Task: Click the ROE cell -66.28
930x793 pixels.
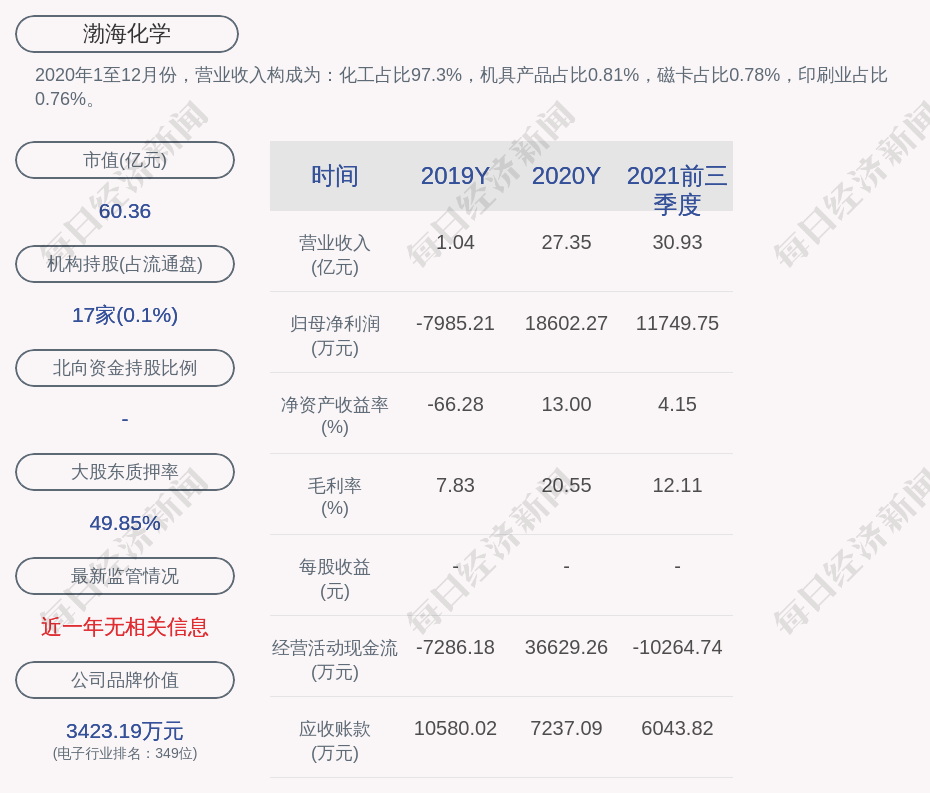Action: pos(456,405)
